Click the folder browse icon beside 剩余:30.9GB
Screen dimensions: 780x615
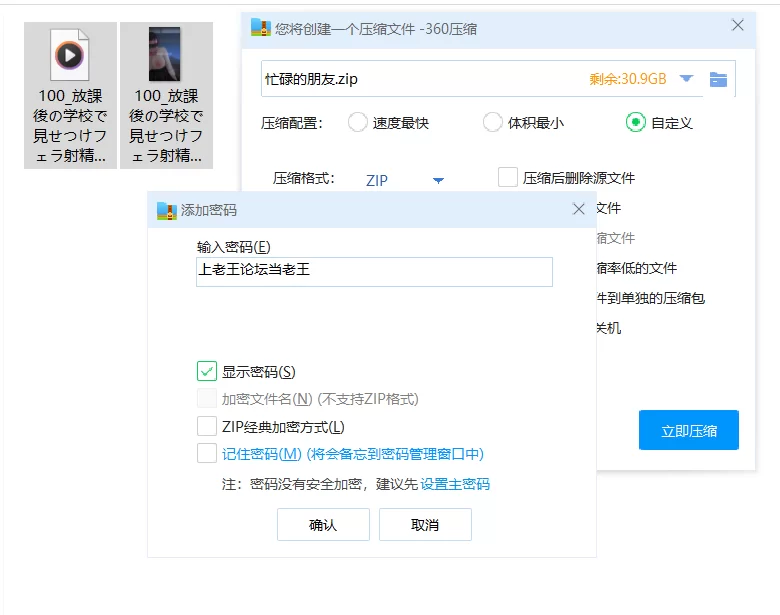(718, 79)
